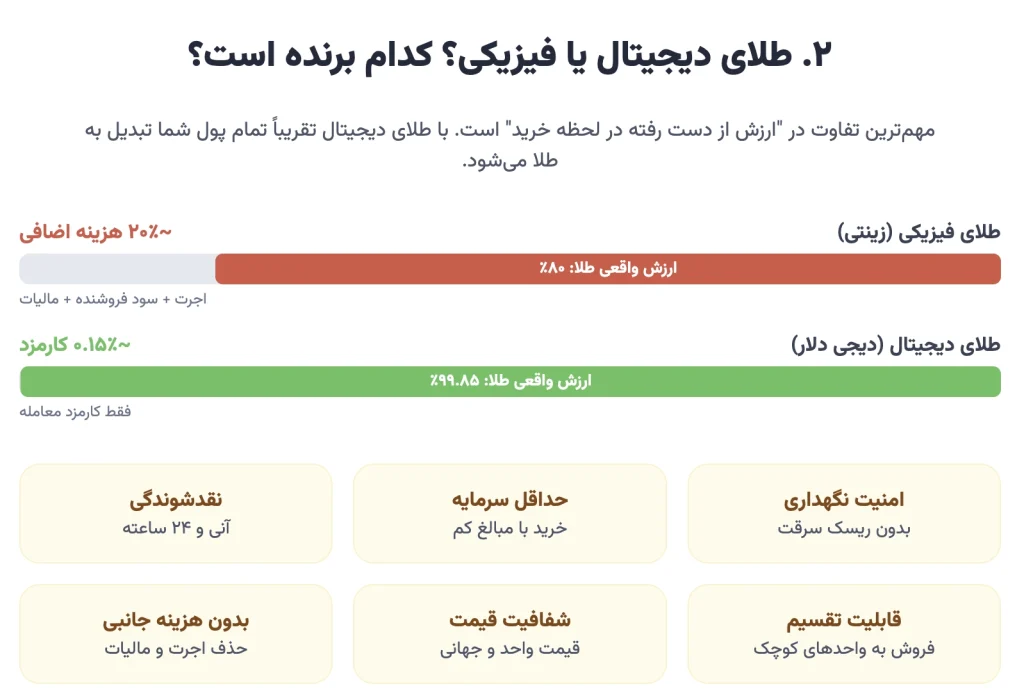Screen dimensions: 1024x698
Task: Click the gray unfilled part of the physical gold bar
Action: pyautogui.click(x=117, y=269)
